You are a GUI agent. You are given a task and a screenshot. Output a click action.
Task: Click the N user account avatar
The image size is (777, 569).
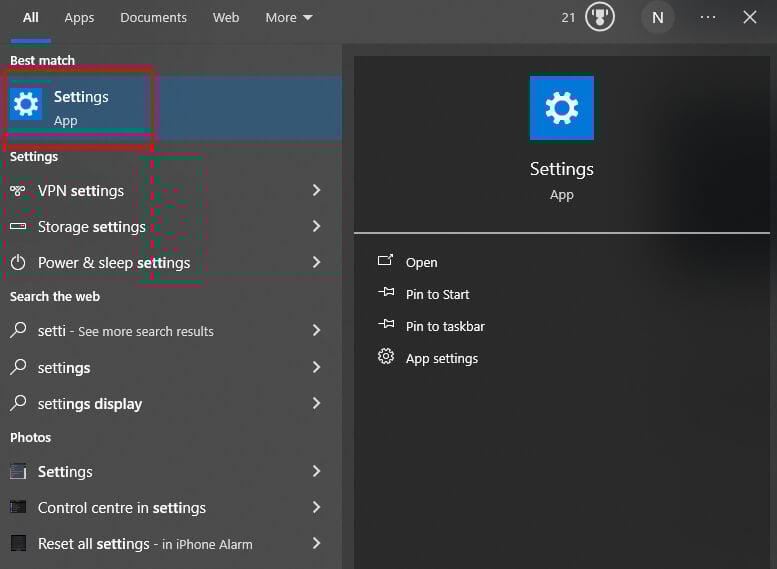click(657, 17)
